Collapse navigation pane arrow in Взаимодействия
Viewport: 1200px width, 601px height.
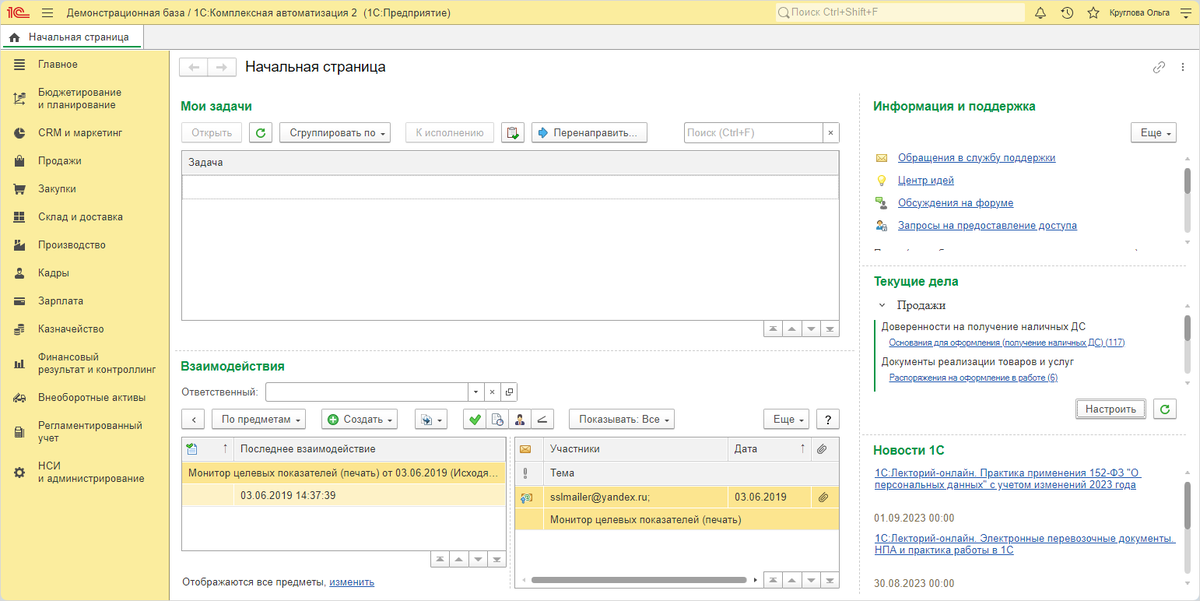[194, 420]
